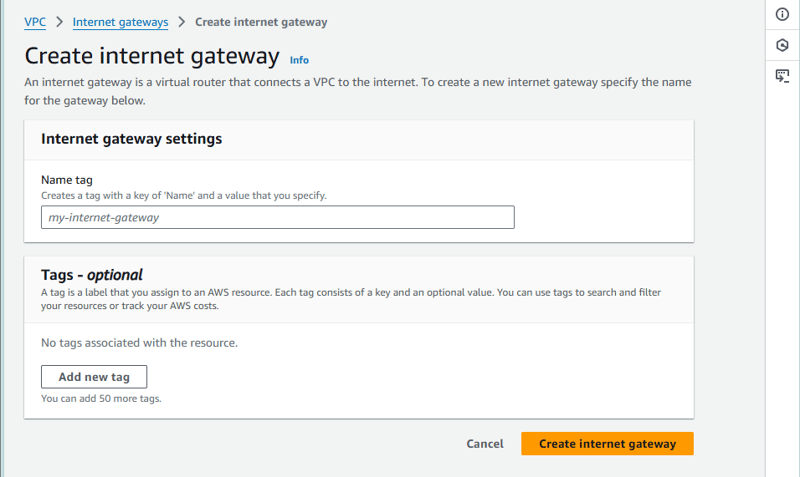Click the hexagon settings icon in the right sidebar

point(782,45)
